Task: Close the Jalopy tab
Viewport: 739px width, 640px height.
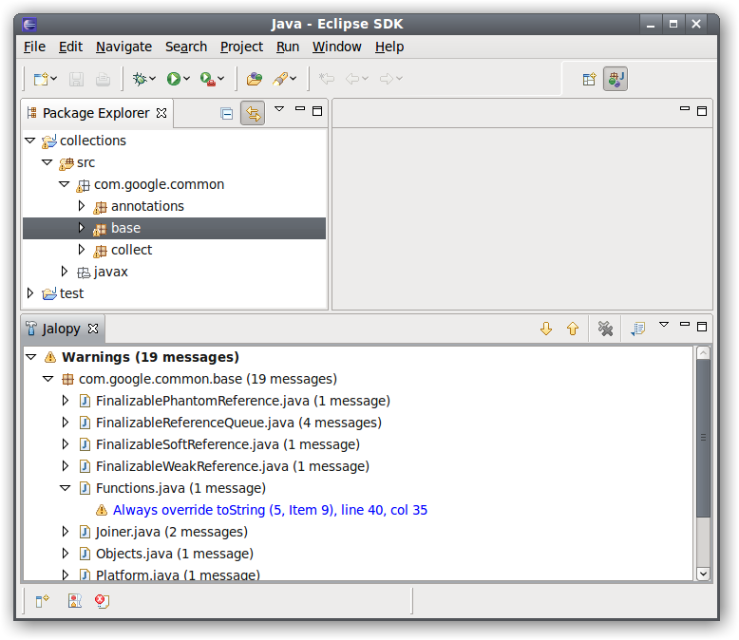Action: tap(93, 328)
